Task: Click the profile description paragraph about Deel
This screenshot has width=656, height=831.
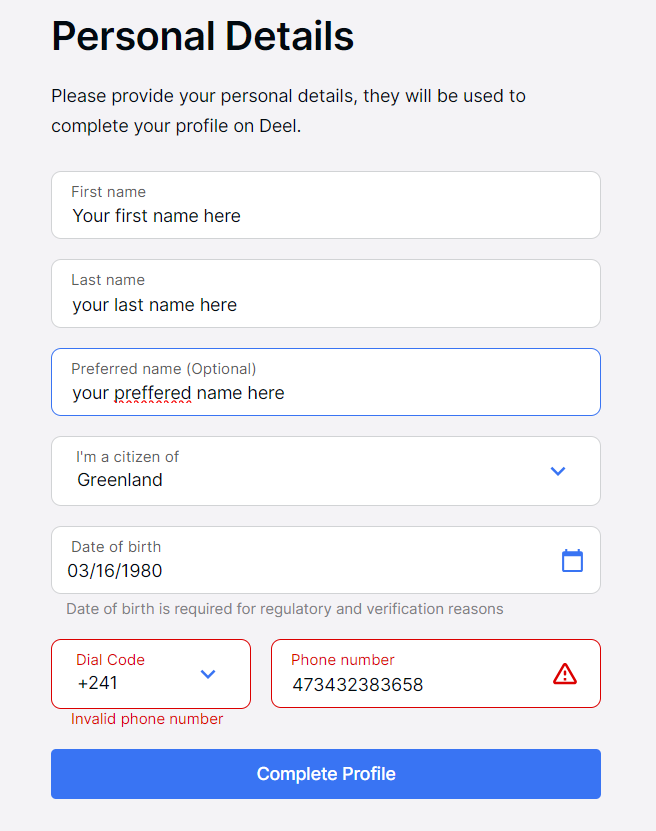Action: [x=288, y=112]
